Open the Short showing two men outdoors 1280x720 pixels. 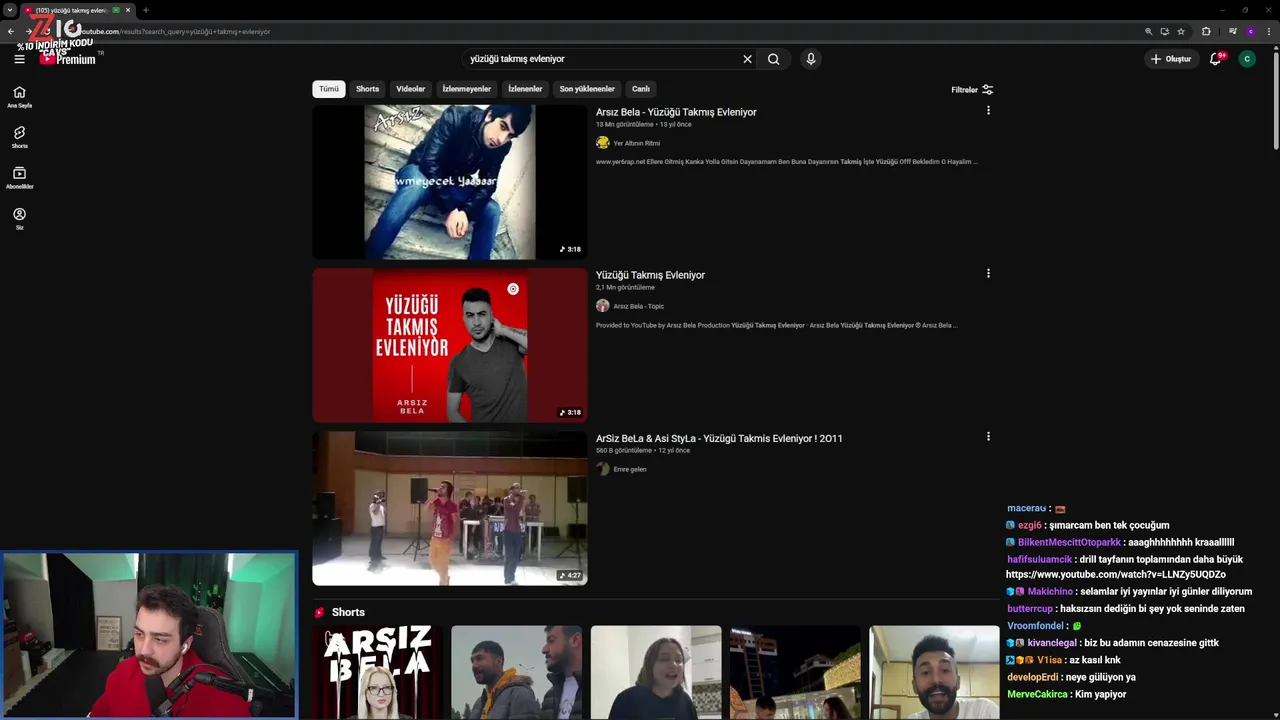(516, 672)
